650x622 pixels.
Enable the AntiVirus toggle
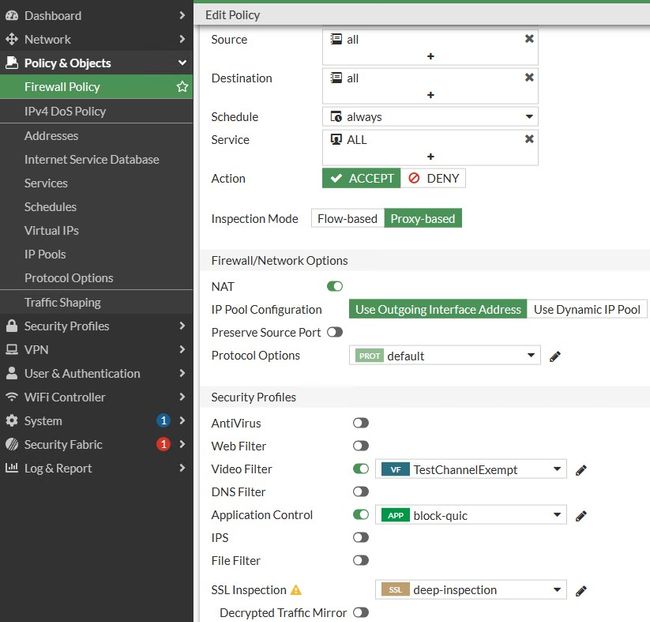(360, 423)
